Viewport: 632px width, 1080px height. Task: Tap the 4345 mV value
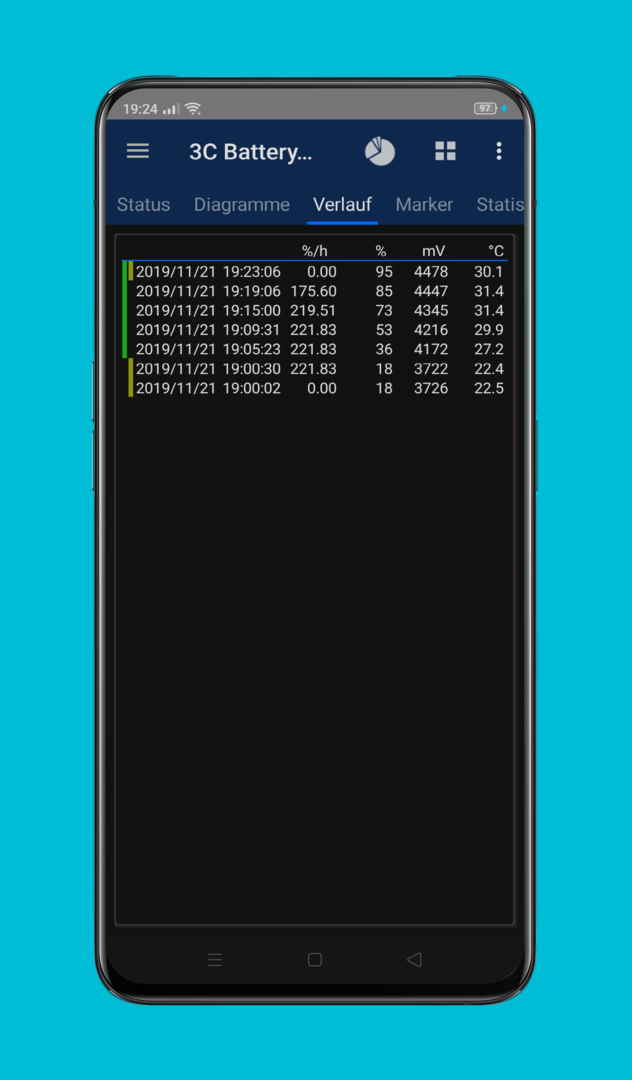tap(431, 310)
